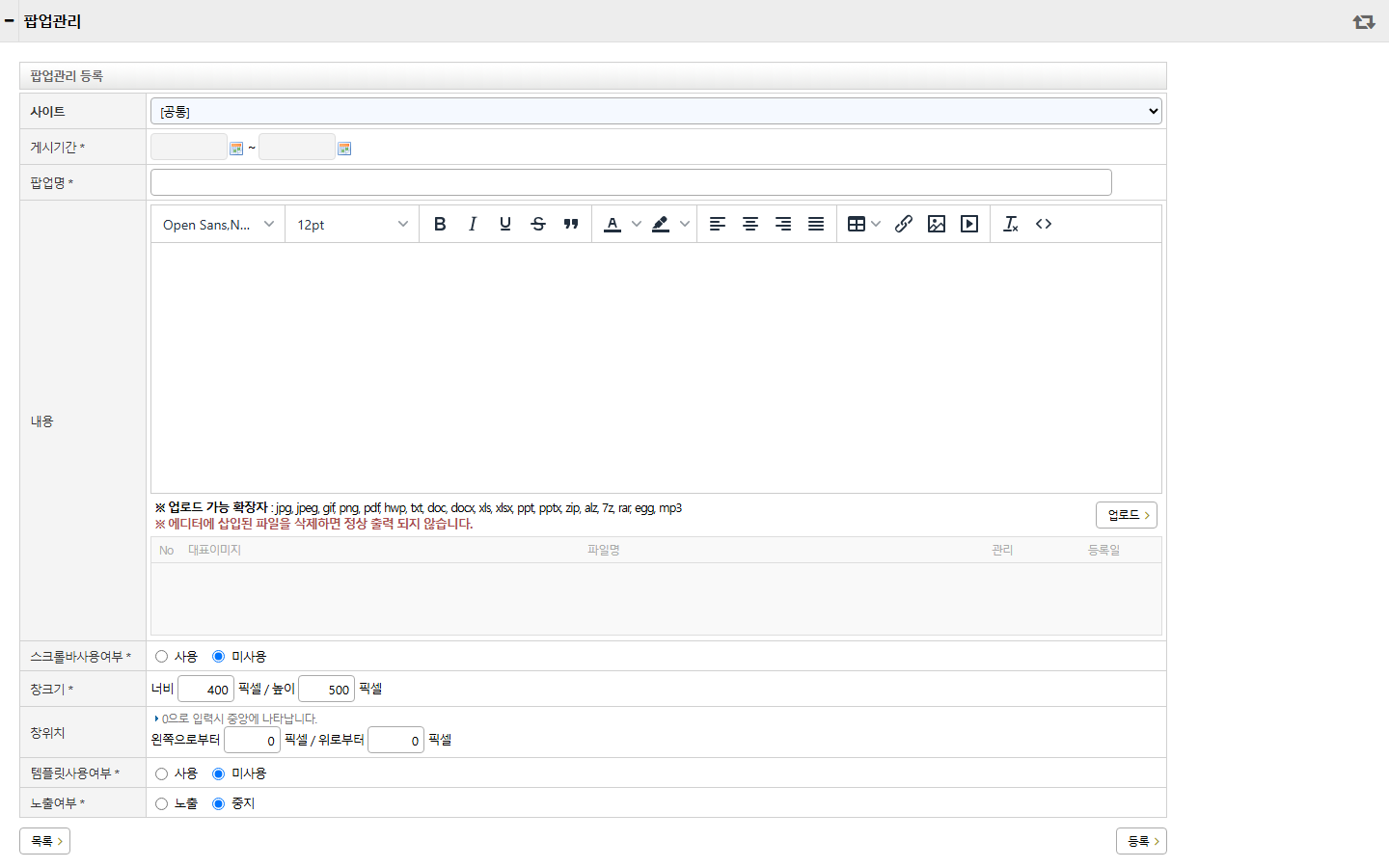Click the 팝업관리 등록 section title
This screenshot has width=1389, height=868.
coord(67,76)
